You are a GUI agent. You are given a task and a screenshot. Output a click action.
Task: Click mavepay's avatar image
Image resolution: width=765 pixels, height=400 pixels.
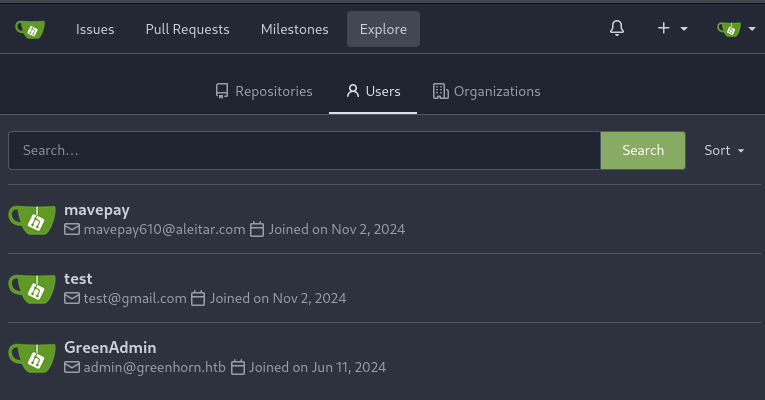31,219
